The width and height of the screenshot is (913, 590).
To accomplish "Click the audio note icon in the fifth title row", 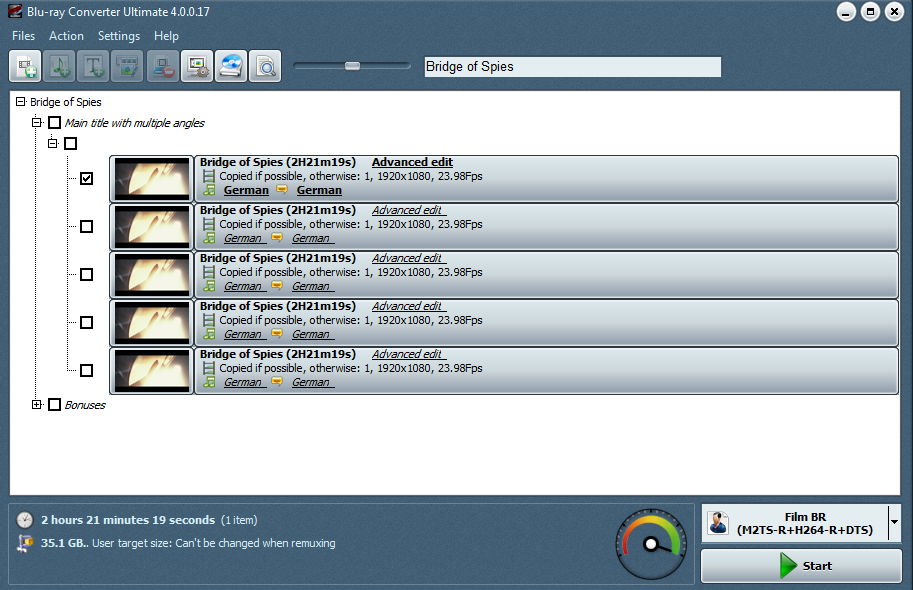I will click(209, 382).
